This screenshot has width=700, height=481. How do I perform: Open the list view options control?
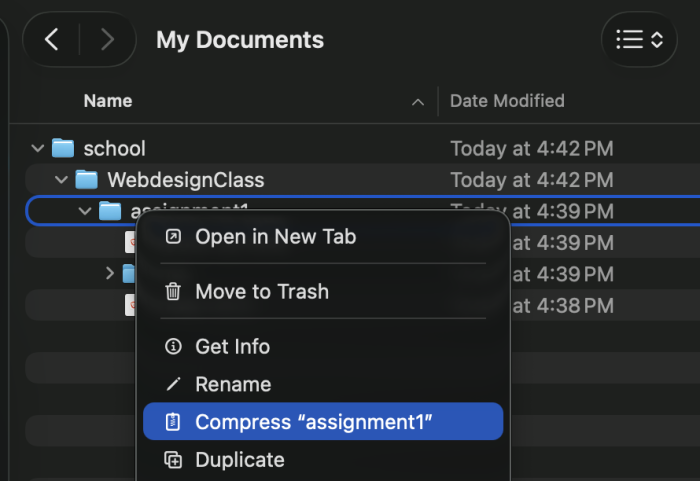click(x=639, y=40)
